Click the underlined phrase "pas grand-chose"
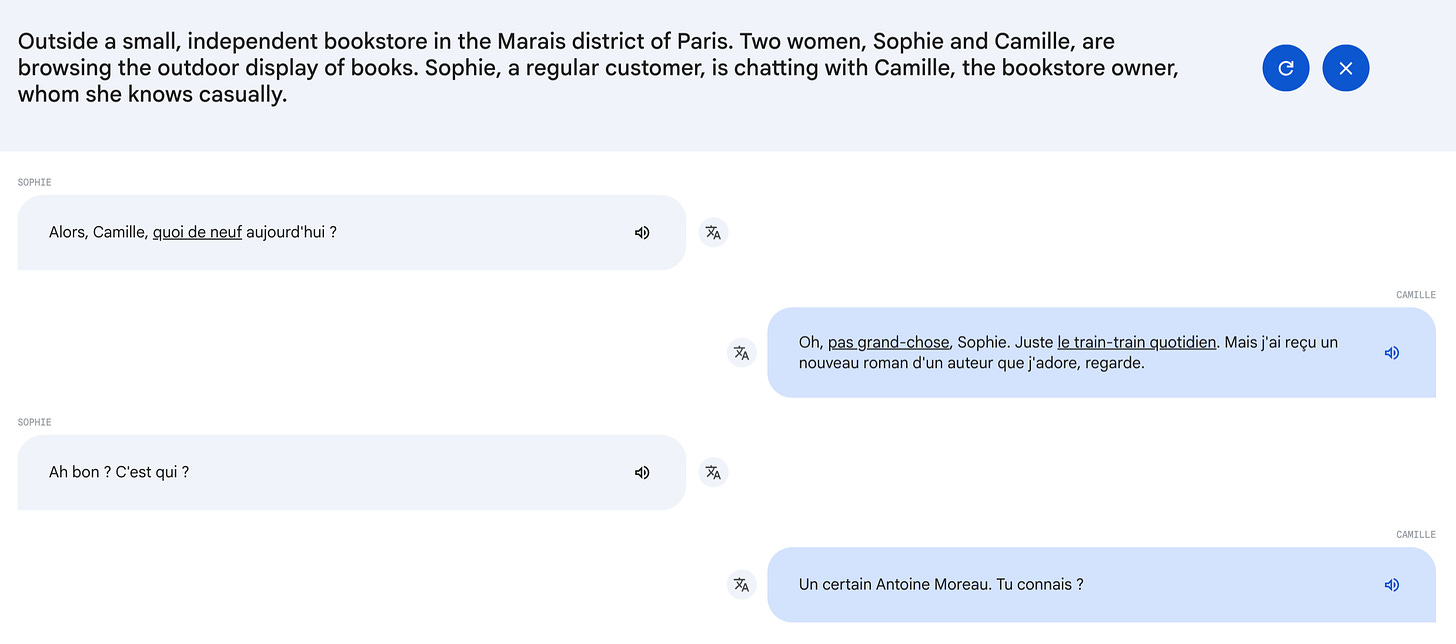This screenshot has height=644, width=1456. click(888, 342)
